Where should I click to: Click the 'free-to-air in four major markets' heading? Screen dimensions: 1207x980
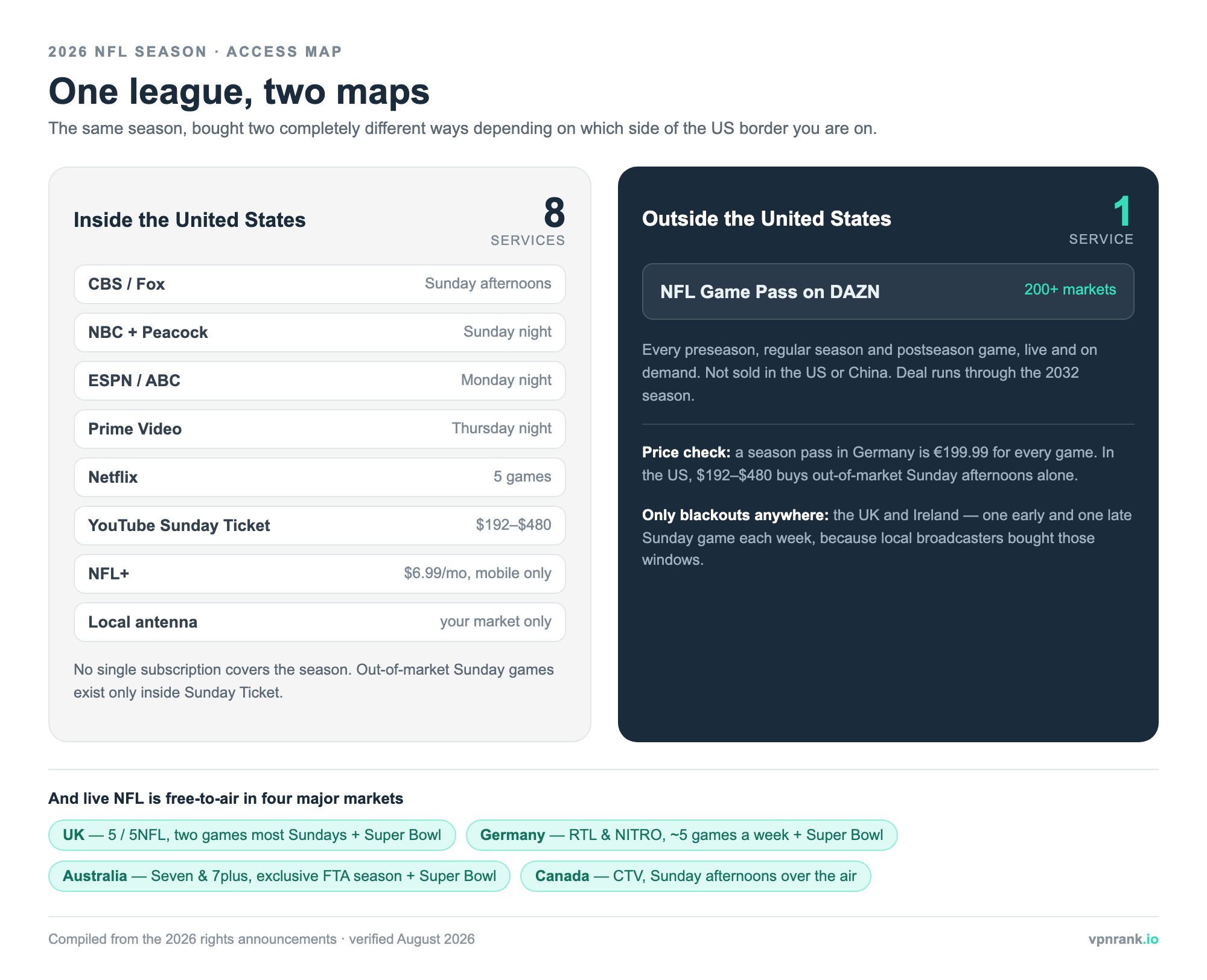tap(226, 799)
